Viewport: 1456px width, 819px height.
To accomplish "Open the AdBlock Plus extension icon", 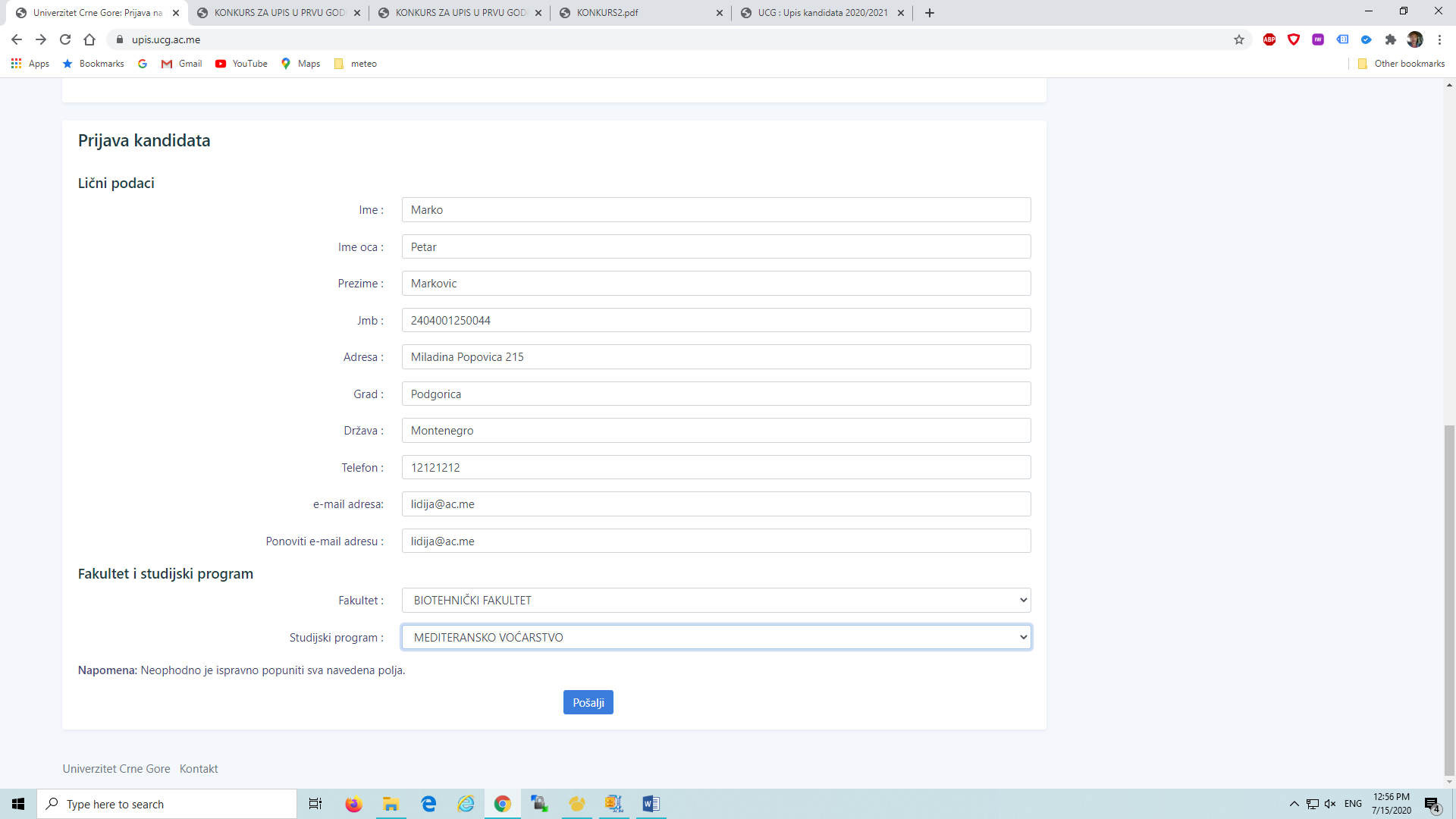I will (x=1269, y=39).
